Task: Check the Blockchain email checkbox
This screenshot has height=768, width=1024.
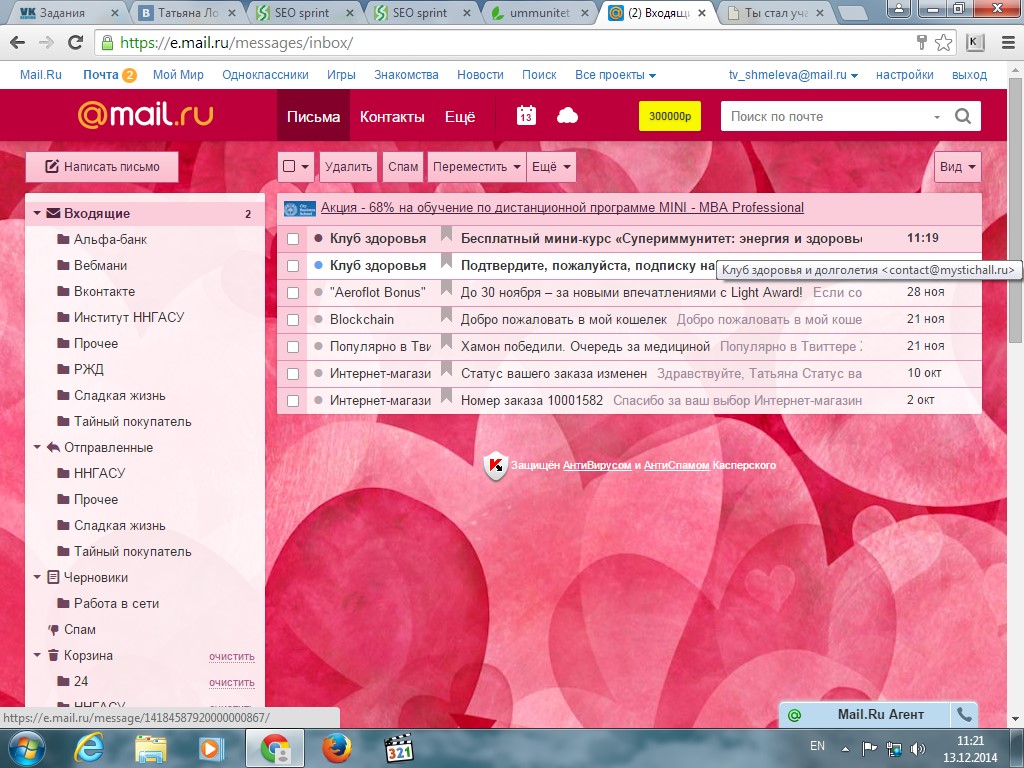Action: (293, 320)
